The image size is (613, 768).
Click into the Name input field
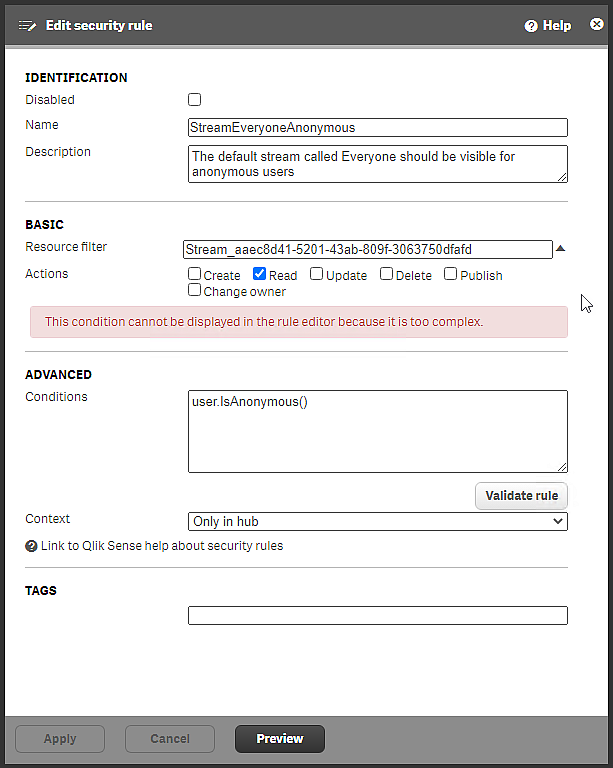tap(377, 128)
